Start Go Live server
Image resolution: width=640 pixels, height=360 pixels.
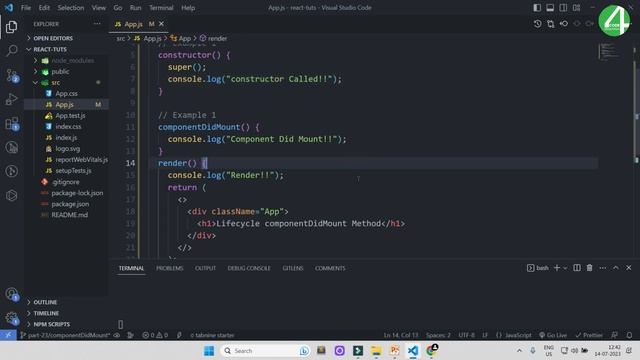[553, 335]
